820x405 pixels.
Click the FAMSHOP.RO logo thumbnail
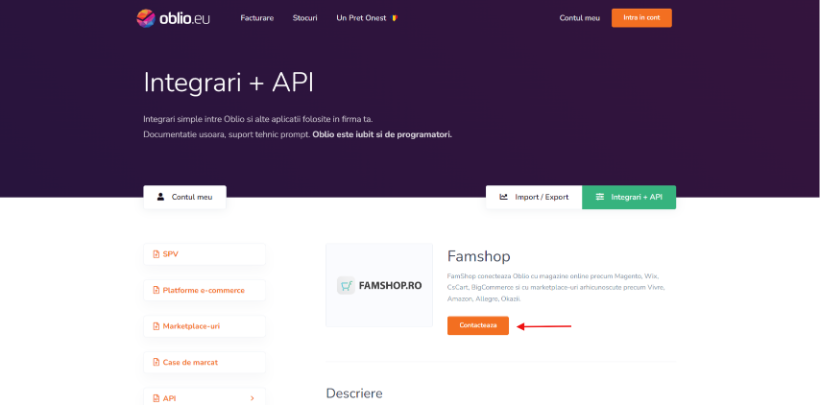point(379,285)
